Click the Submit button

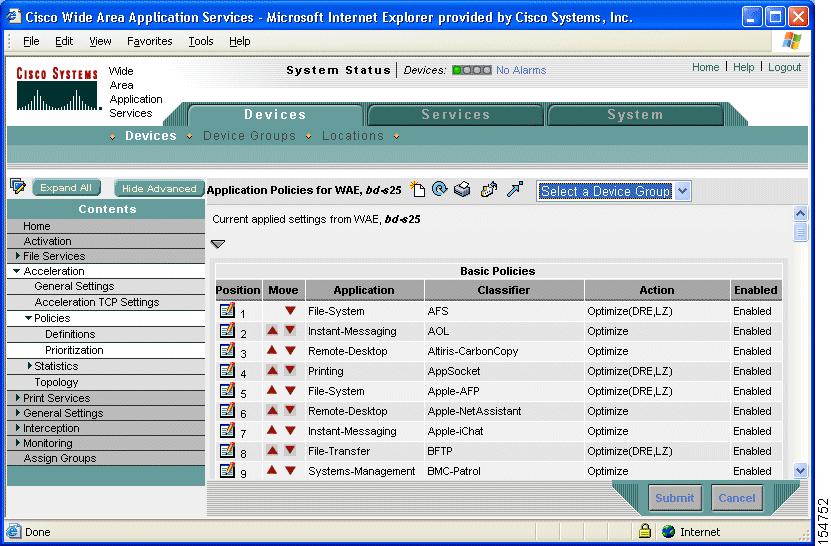click(x=675, y=498)
